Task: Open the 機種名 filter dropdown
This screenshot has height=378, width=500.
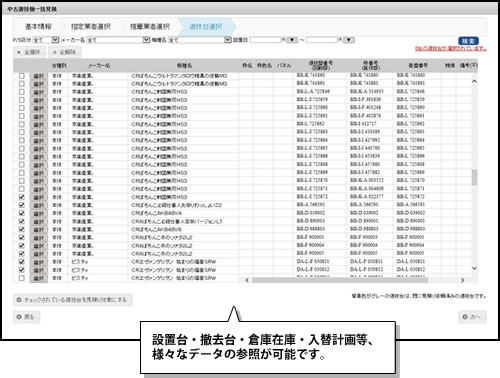Action: coord(228,40)
